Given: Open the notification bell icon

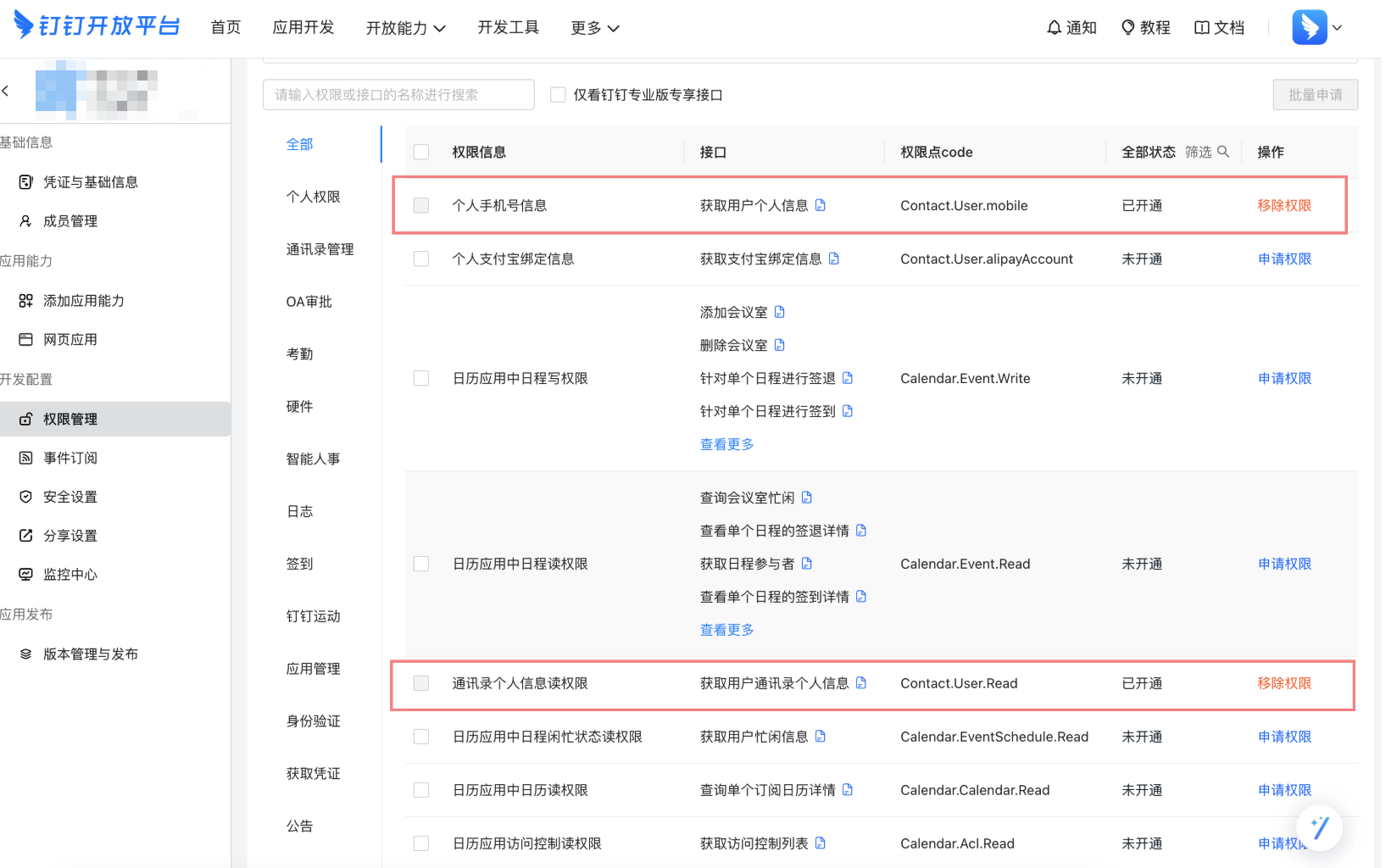Looking at the screenshot, I should pos(1054,28).
